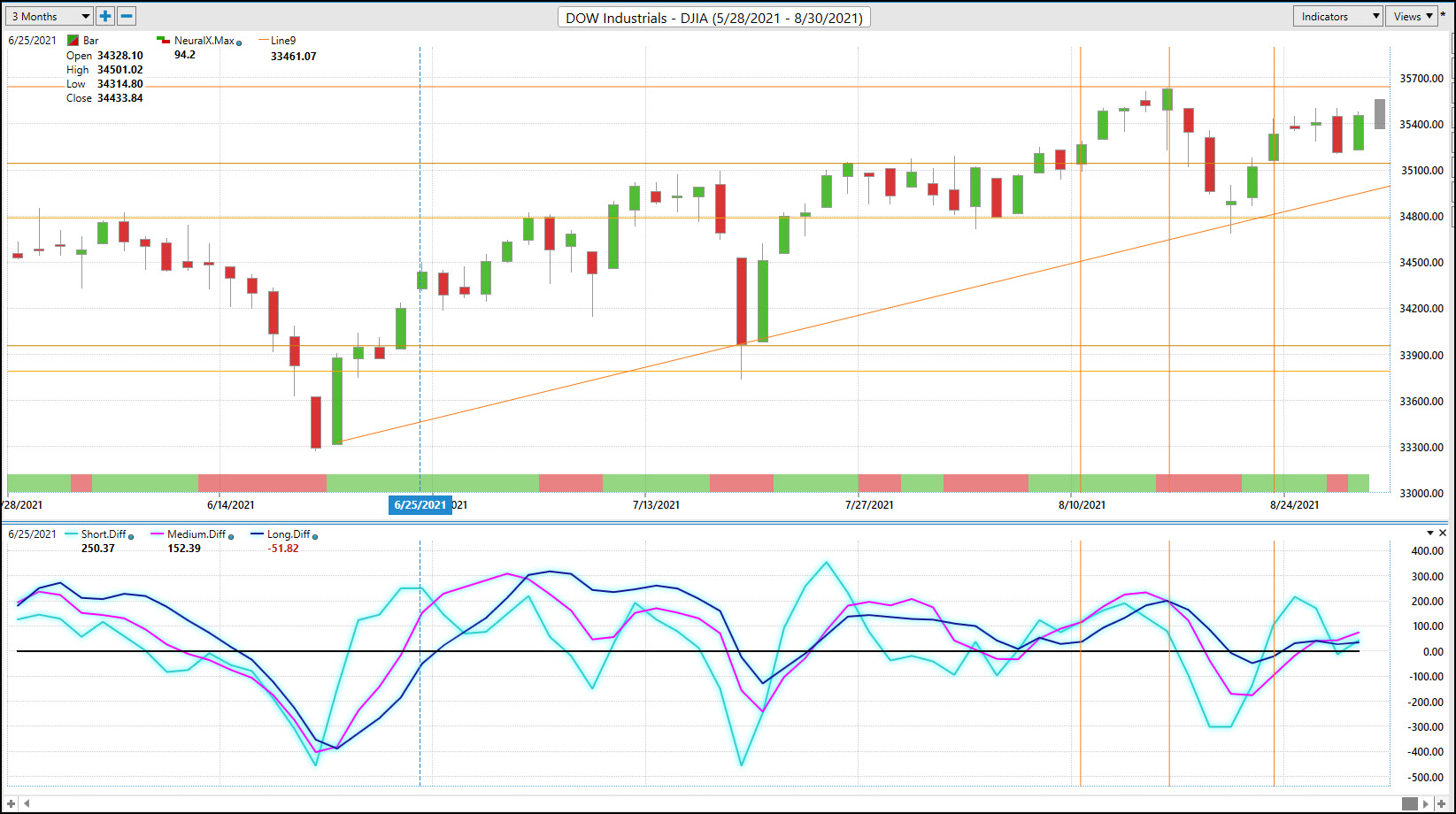Click the Long.Diff value -51.82

[x=283, y=549]
